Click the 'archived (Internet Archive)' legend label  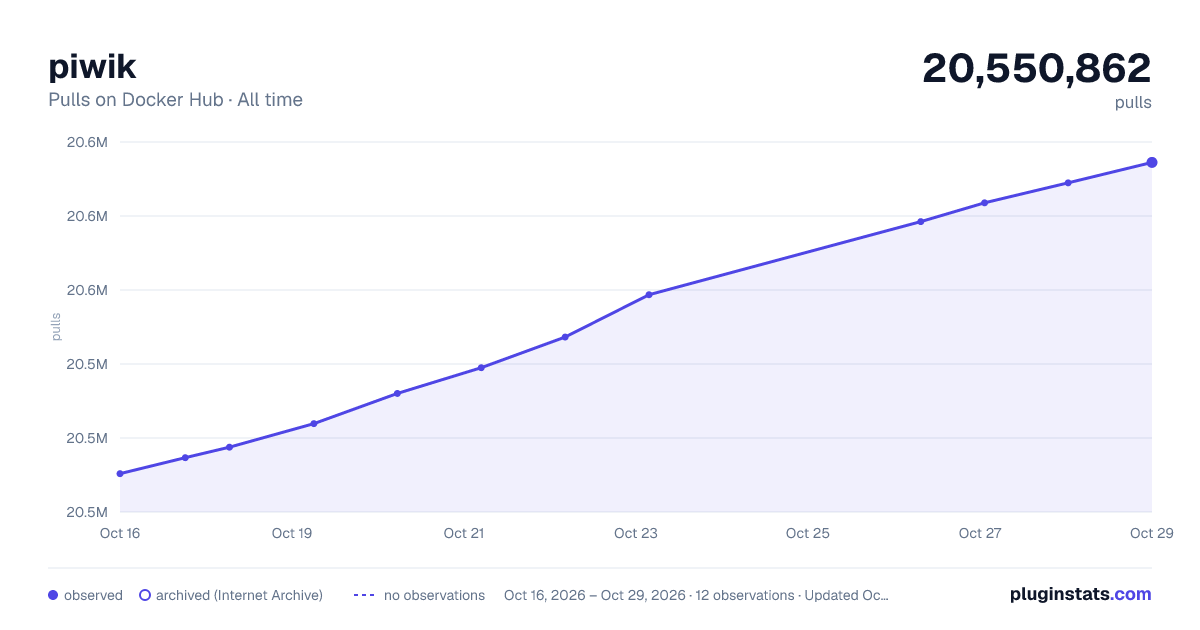pos(239,595)
